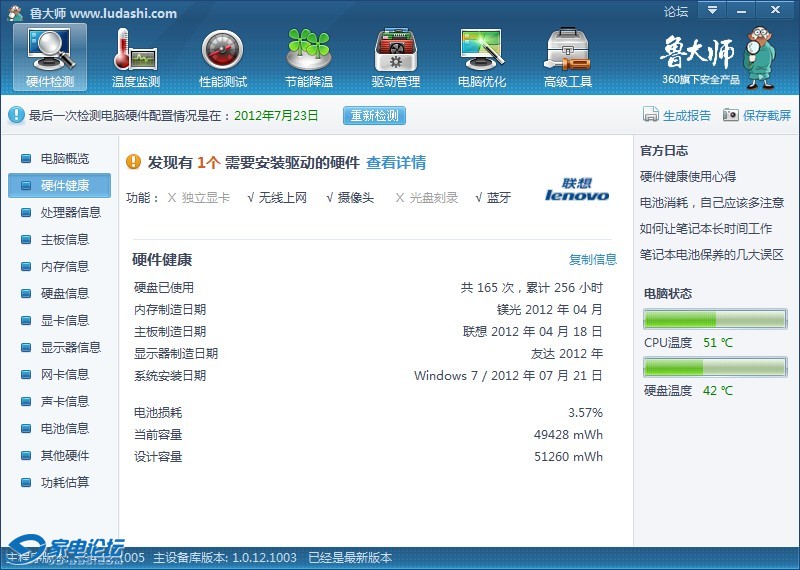
Task: Open the 硬件检测 hardware detection tool
Action: click(x=50, y=57)
